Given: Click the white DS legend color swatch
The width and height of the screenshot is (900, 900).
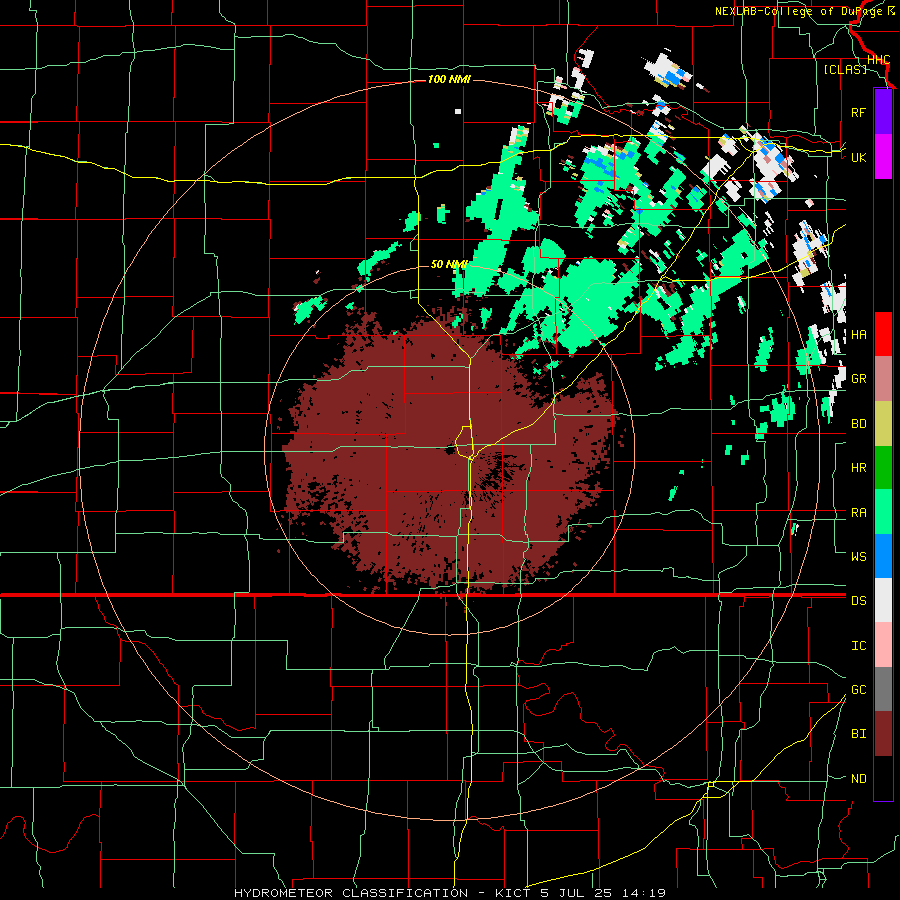Looking at the screenshot, I should point(883,600).
